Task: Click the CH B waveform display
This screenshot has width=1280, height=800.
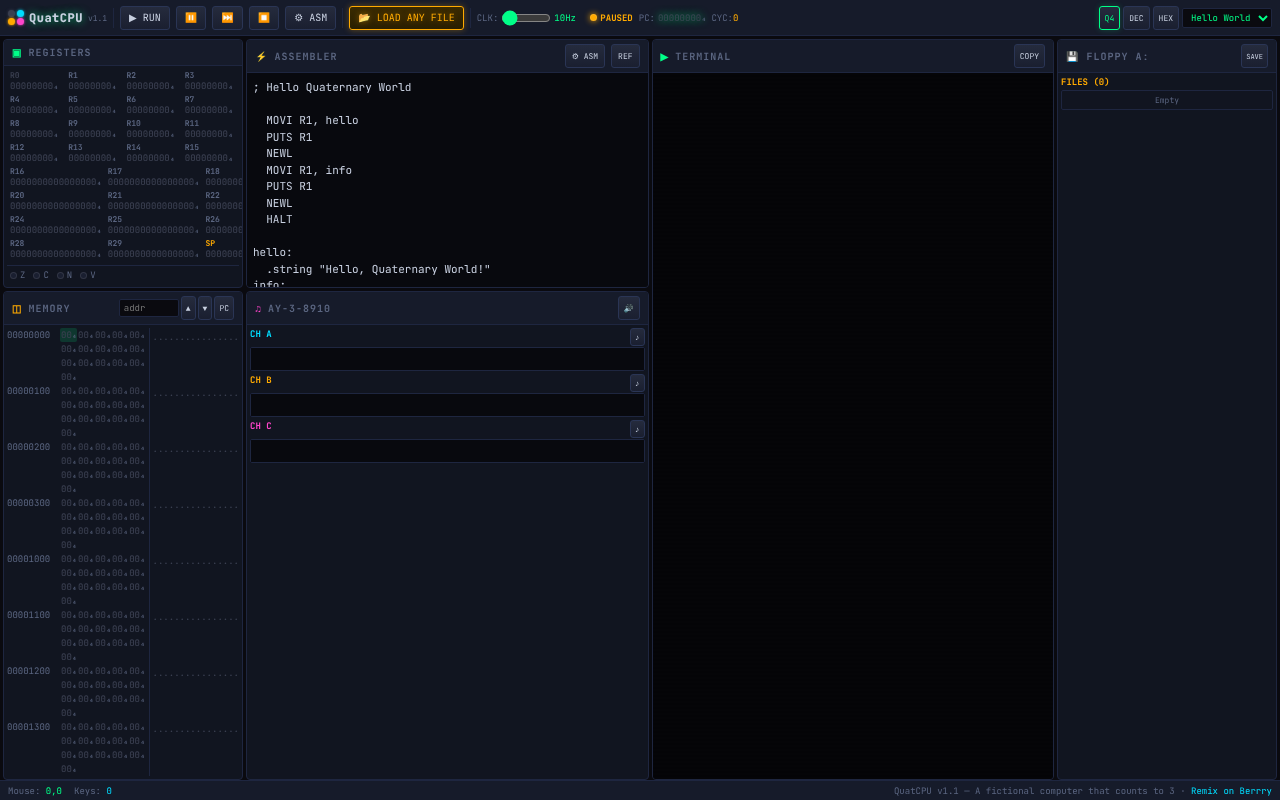Action: point(447,405)
